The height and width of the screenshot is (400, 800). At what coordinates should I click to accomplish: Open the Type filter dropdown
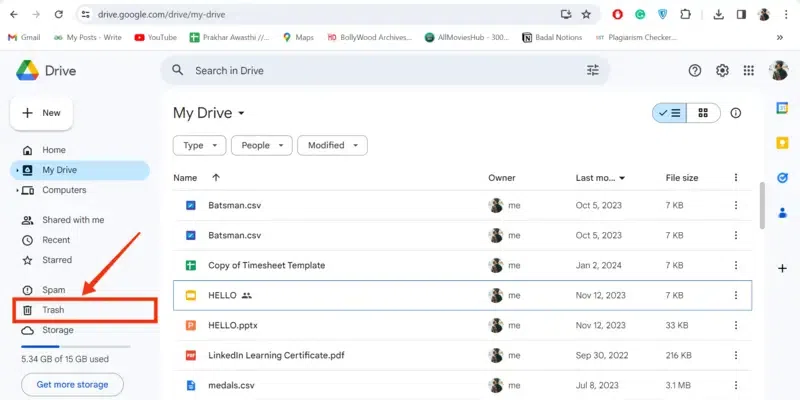click(199, 145)
